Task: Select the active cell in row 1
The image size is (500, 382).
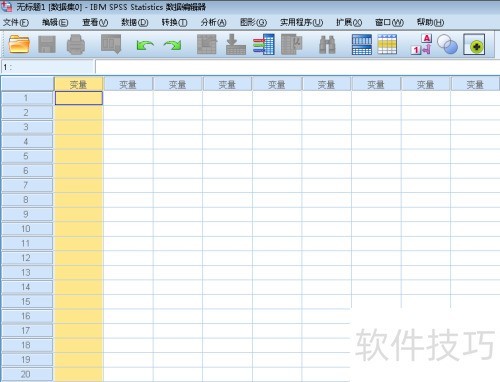Action: [79, 98]
